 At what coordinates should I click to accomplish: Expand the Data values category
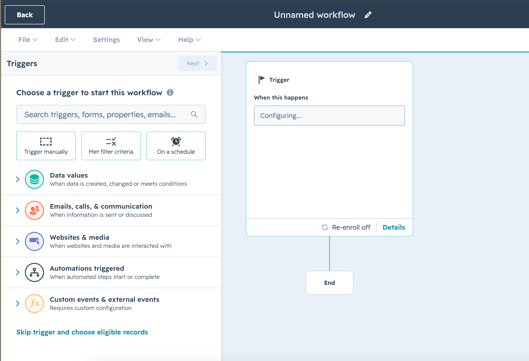[18, 179]
